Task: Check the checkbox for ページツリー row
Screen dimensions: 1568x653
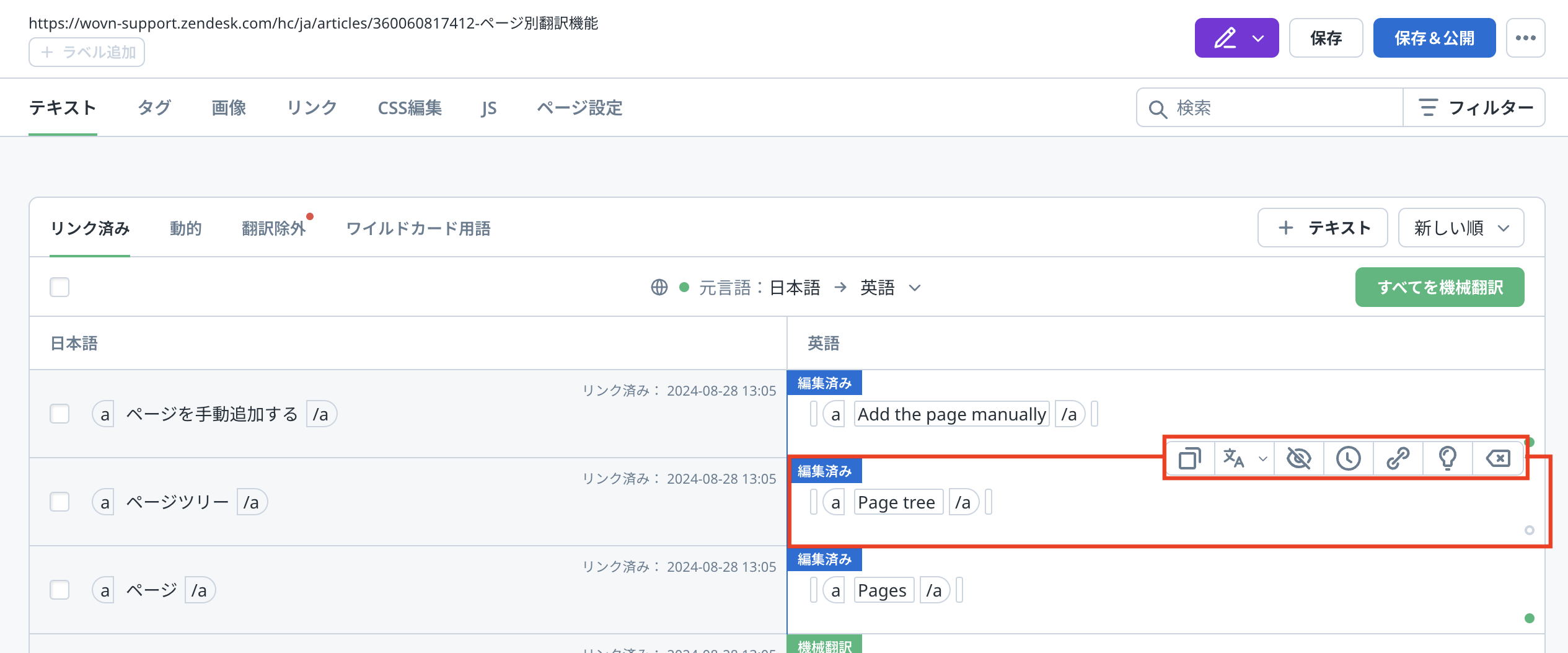Action: click(x=59, y=502)
